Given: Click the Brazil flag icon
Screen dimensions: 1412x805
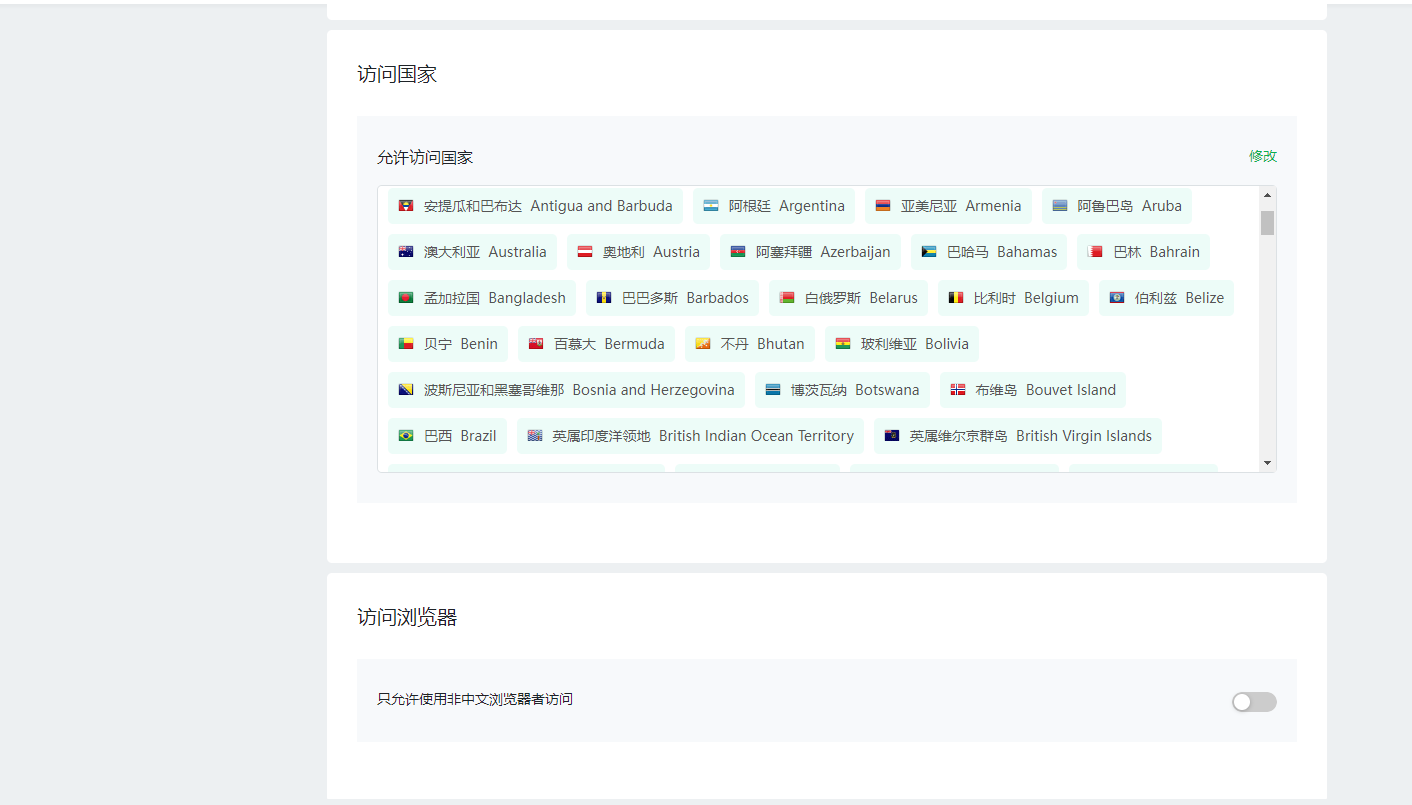Looking at the screenshot, I should tap(406, 436).
